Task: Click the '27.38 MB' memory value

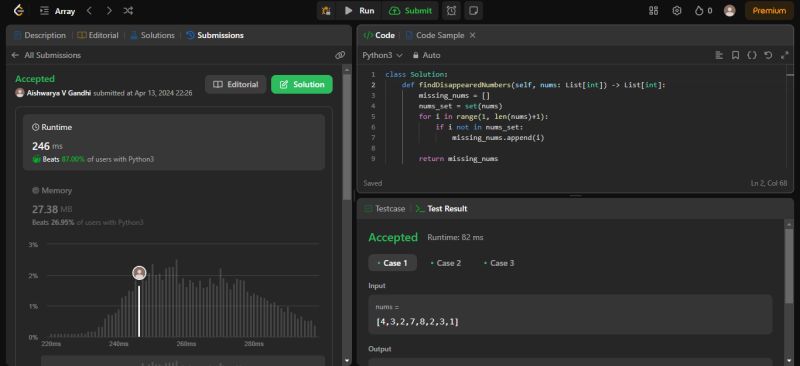Action: coord(52,209)
